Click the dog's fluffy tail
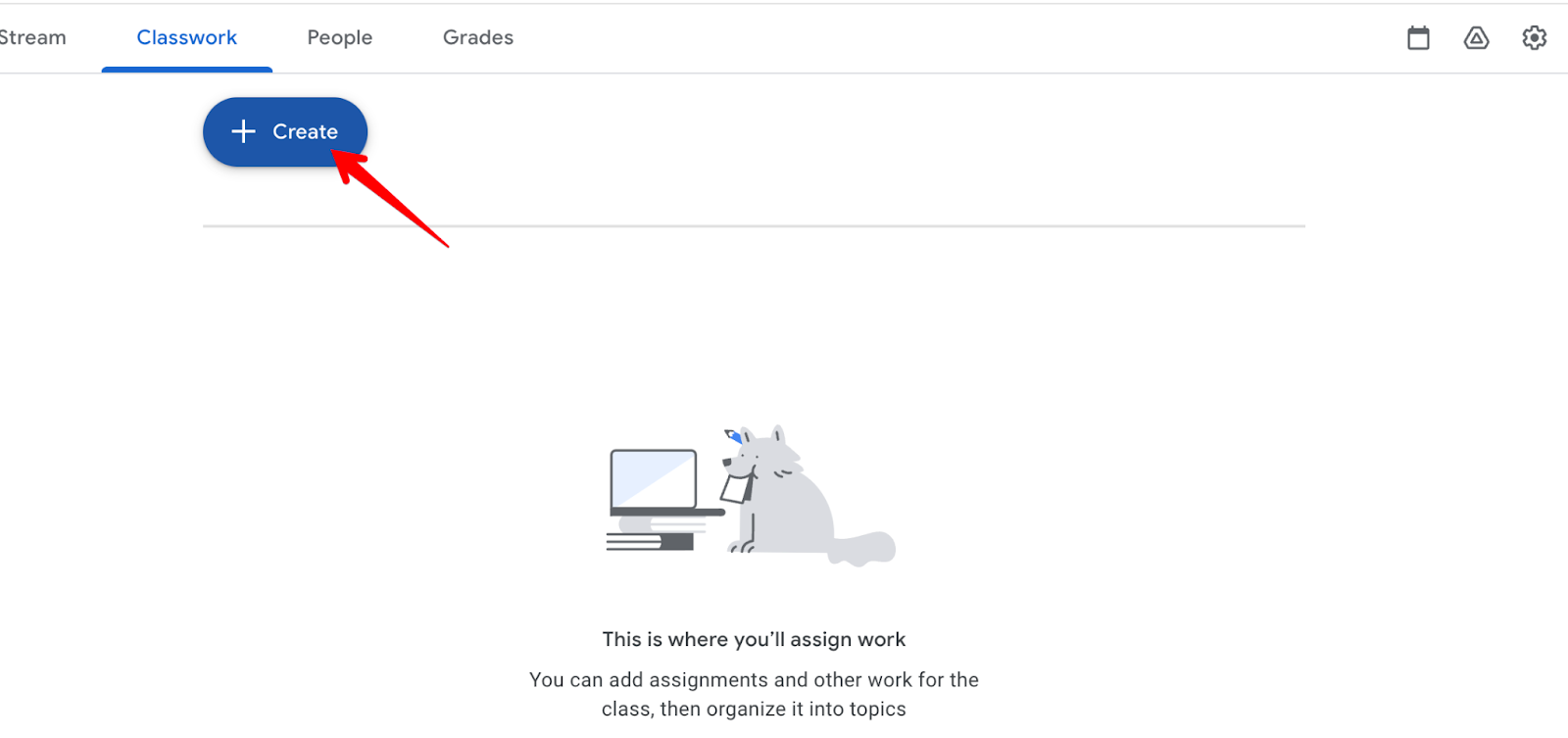Image resolution: width=1568 pixels, height=738 pixels. [x=863, y=548]
